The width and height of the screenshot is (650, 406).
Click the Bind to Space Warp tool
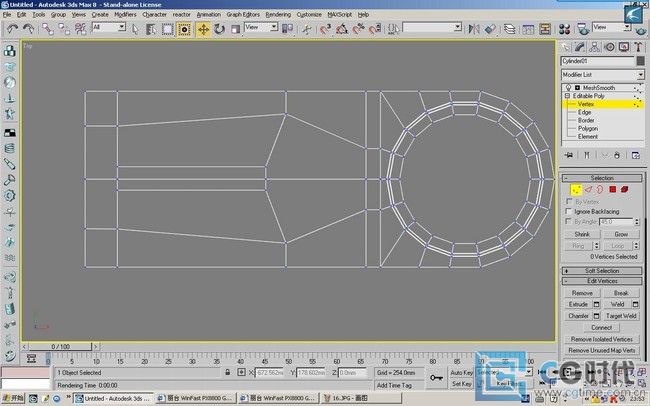pos(80,29)
